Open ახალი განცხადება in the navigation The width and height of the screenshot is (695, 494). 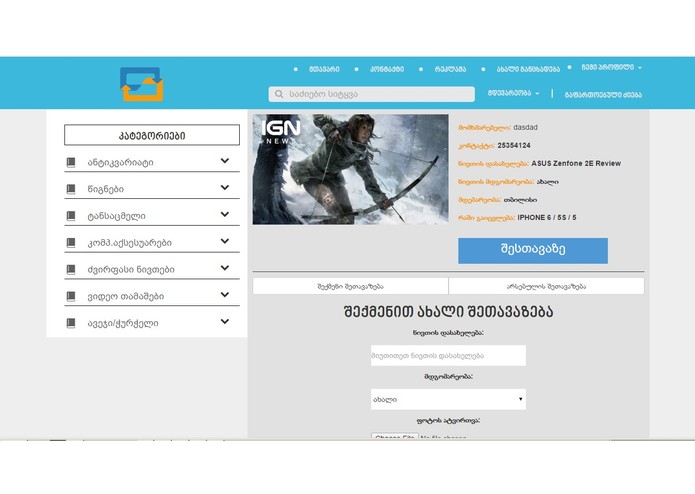[528, 69]
